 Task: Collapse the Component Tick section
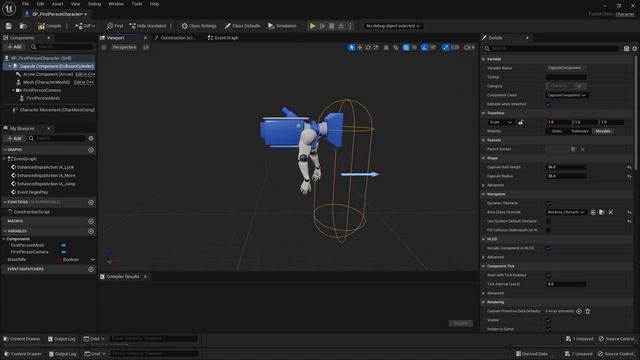coord(484,266)
